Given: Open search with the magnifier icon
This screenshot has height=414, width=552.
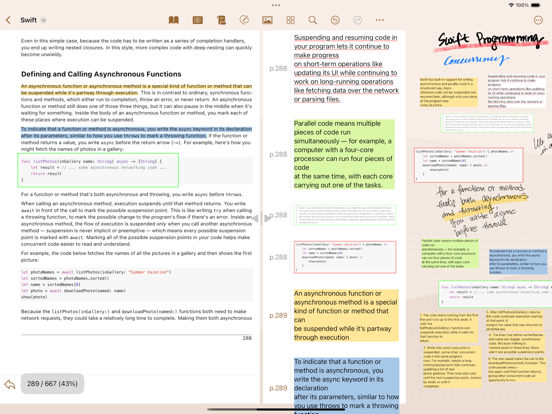Looking at the screenshot, I should (313, 20).
